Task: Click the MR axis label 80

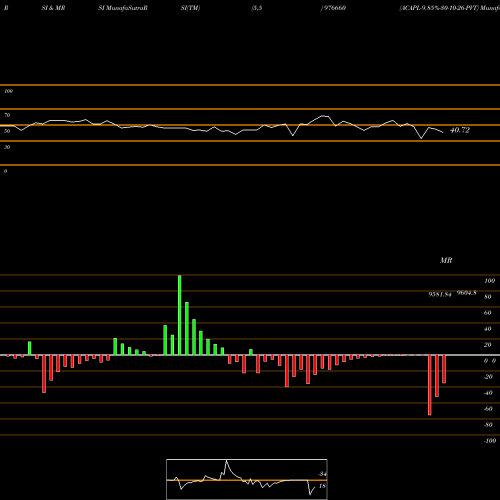Action: (x=488, y=297)
